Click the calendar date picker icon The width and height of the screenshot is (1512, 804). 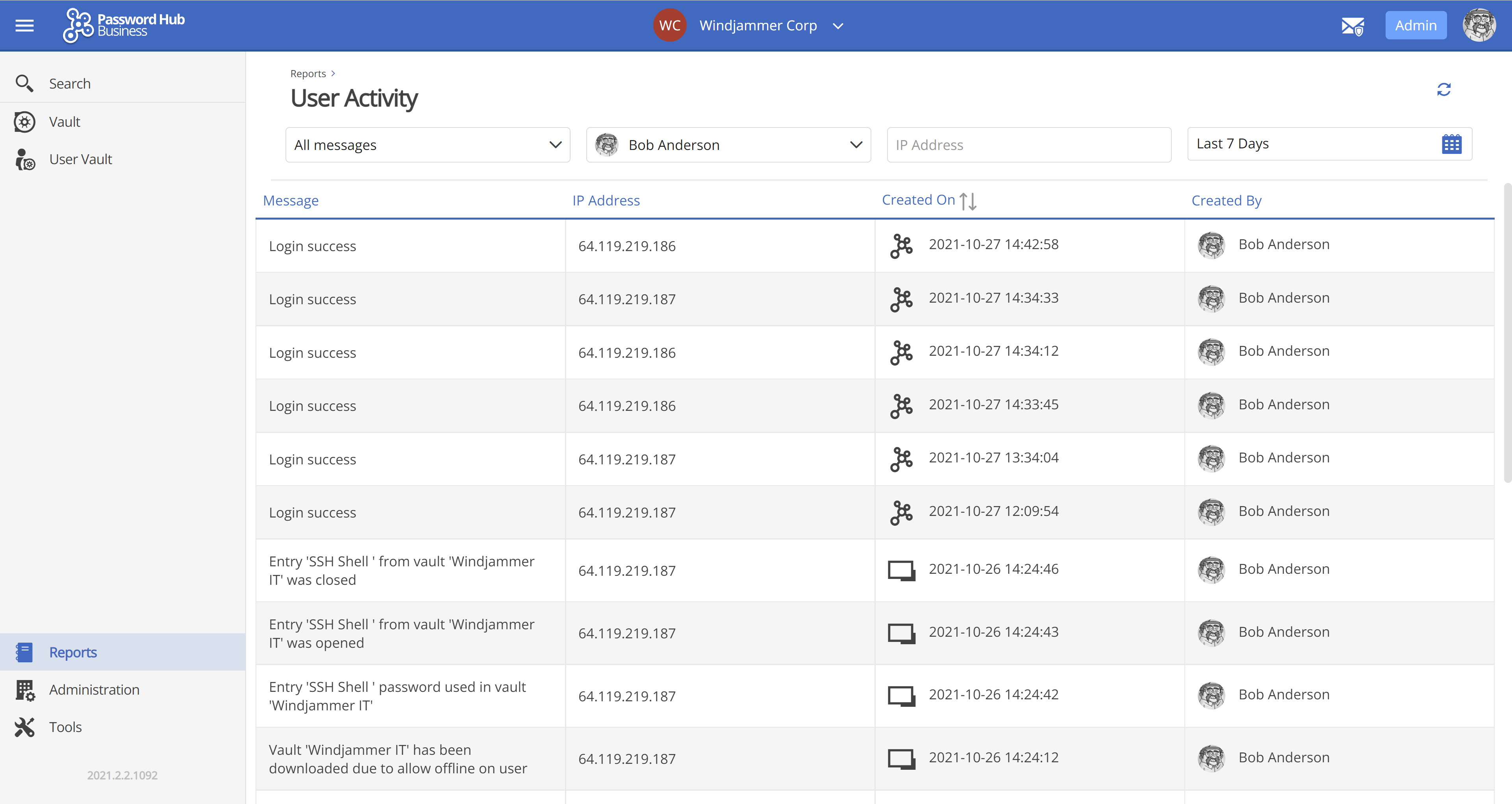1451,144
